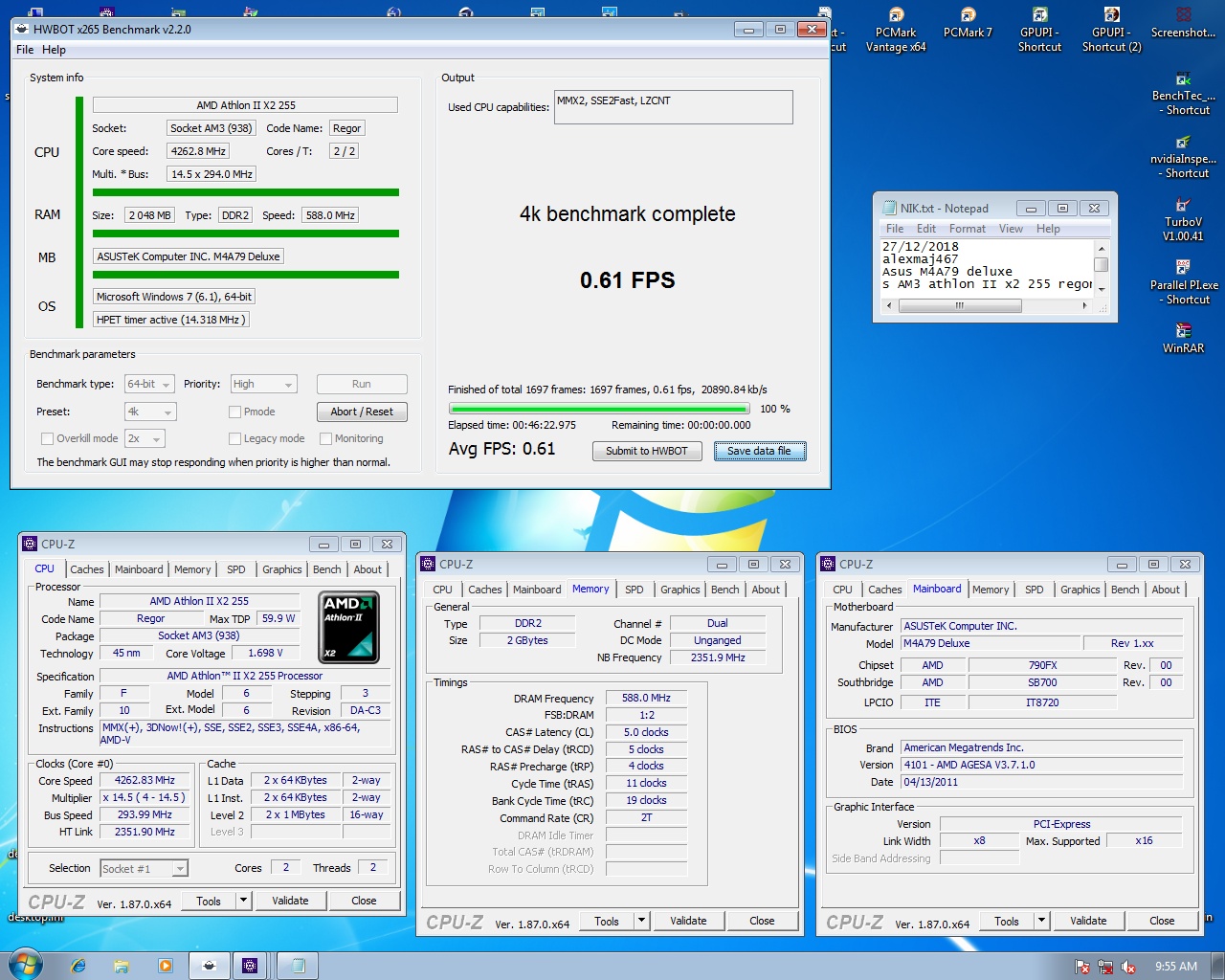Click Submit to HWBOT button
This screenshot has width=1225, height=980.
pyautogui.click(x=646, y=451)
